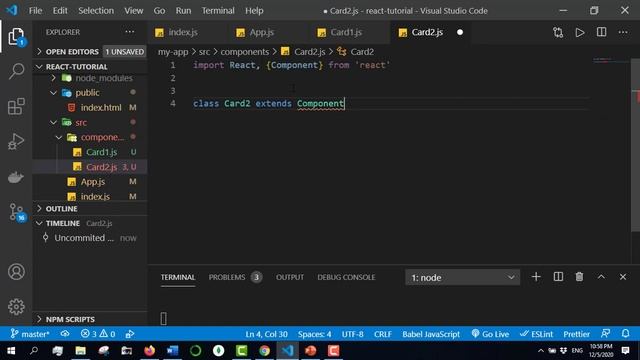Switch to the Output panel tab
The height and width of the screenshot is (360, 640).
pos(290,277)
